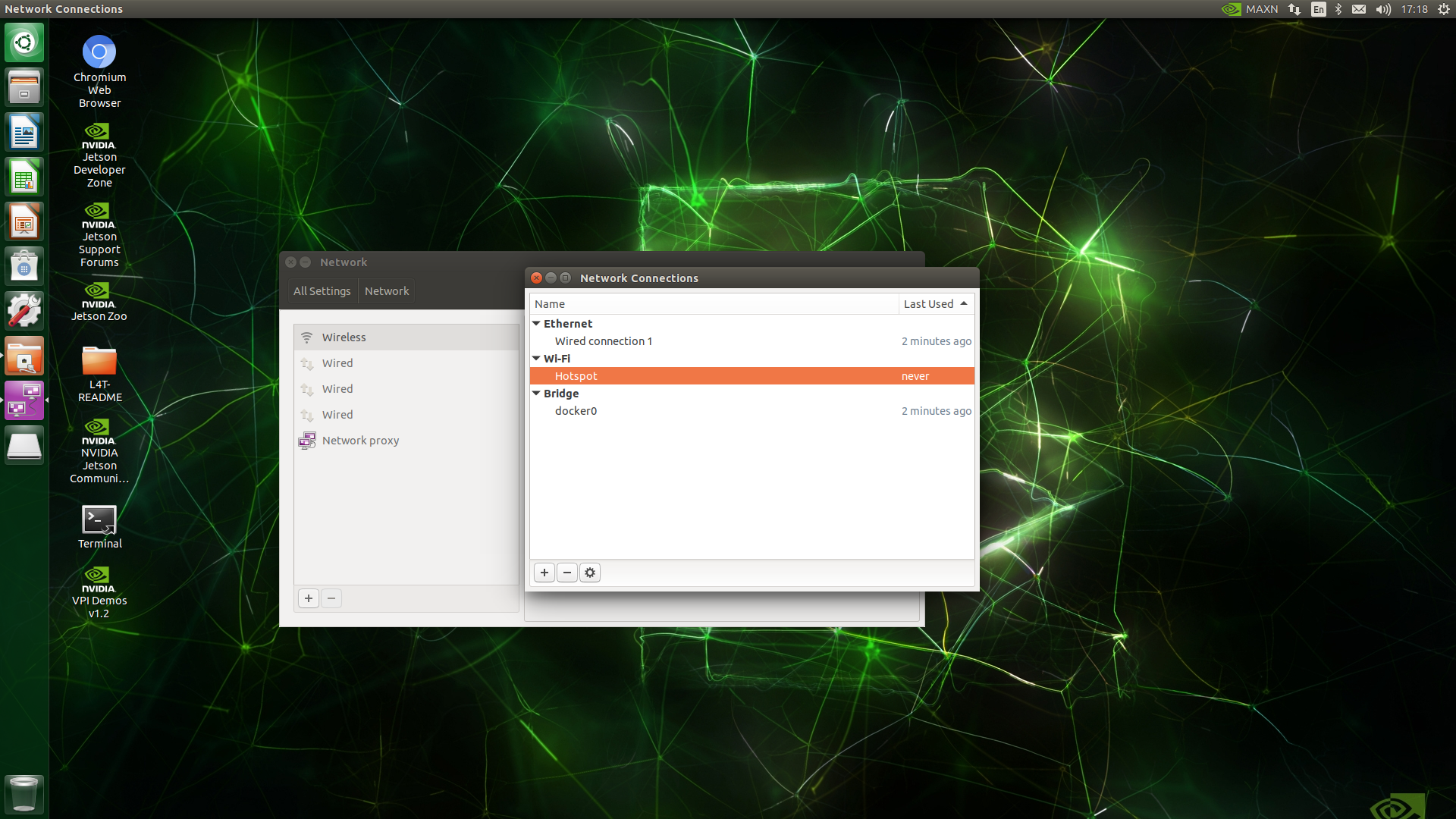The image size is (1456, 819).
Task: Go back to All Settings
Action: pyautogui.click(x=322, y=291)
